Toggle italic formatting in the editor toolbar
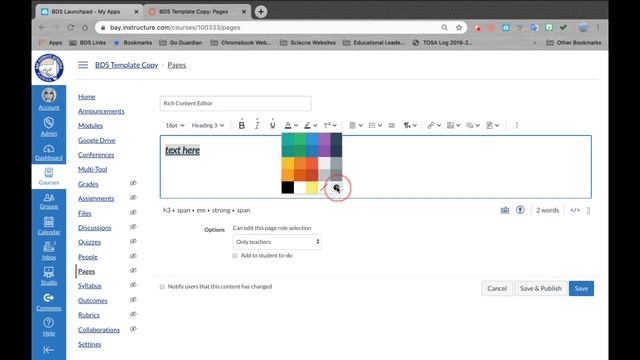The height and width of the screenshot is (360, 640). click(x=257, y=125)
